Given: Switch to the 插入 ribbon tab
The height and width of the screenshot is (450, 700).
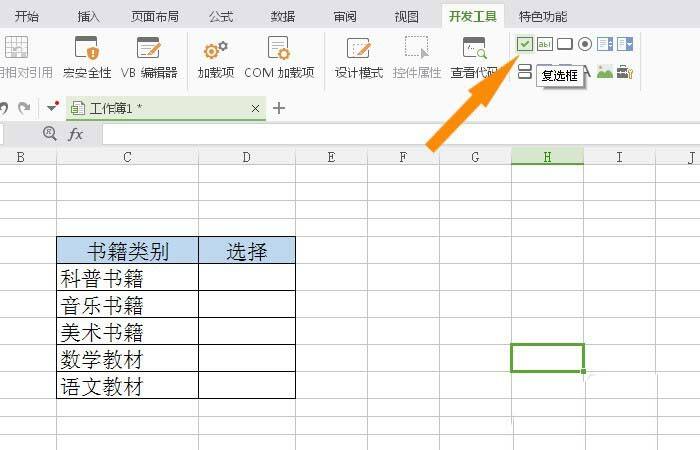Looking at the screenshot, I should 88,17.
